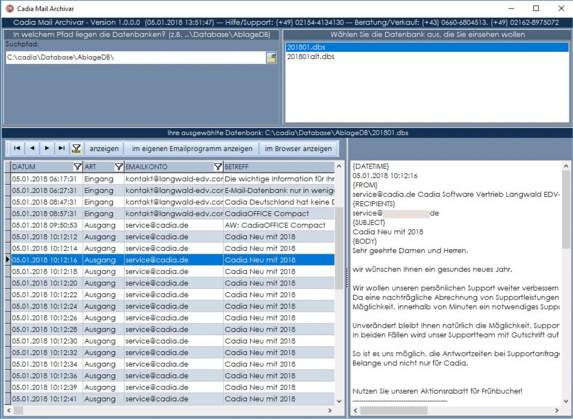This screenshot has height=419, width=573.
Task: Click the Suchpfad path input field
Action: [136, 58]
